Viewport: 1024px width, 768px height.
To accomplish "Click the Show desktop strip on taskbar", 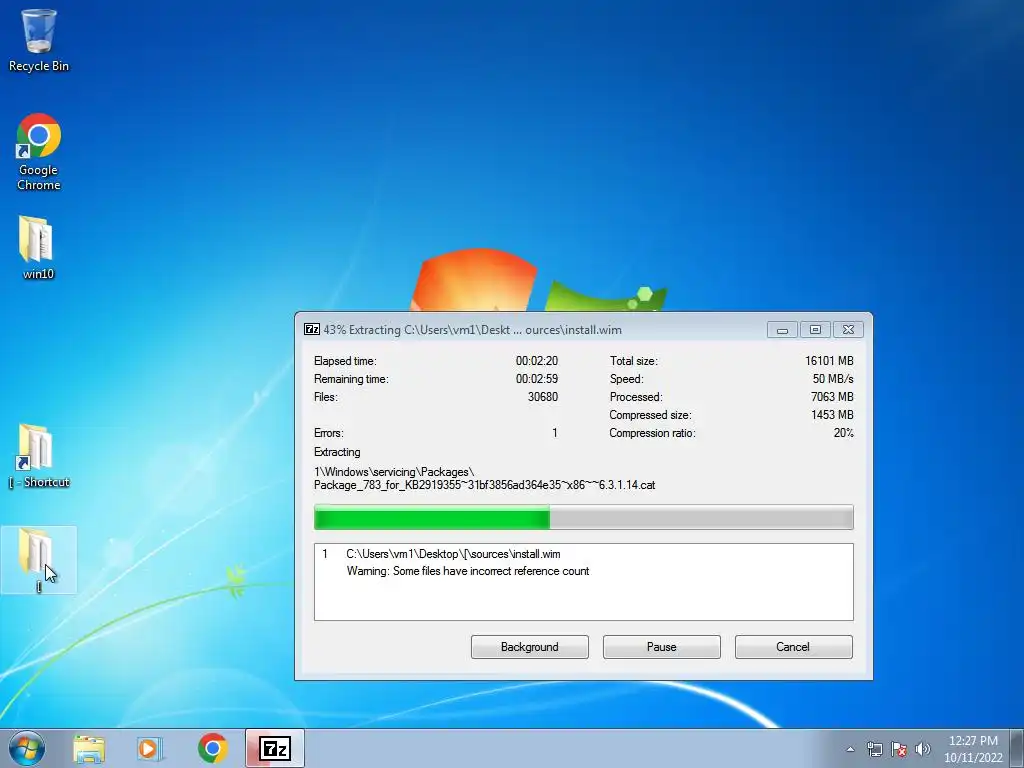I will coord(1019,748).
